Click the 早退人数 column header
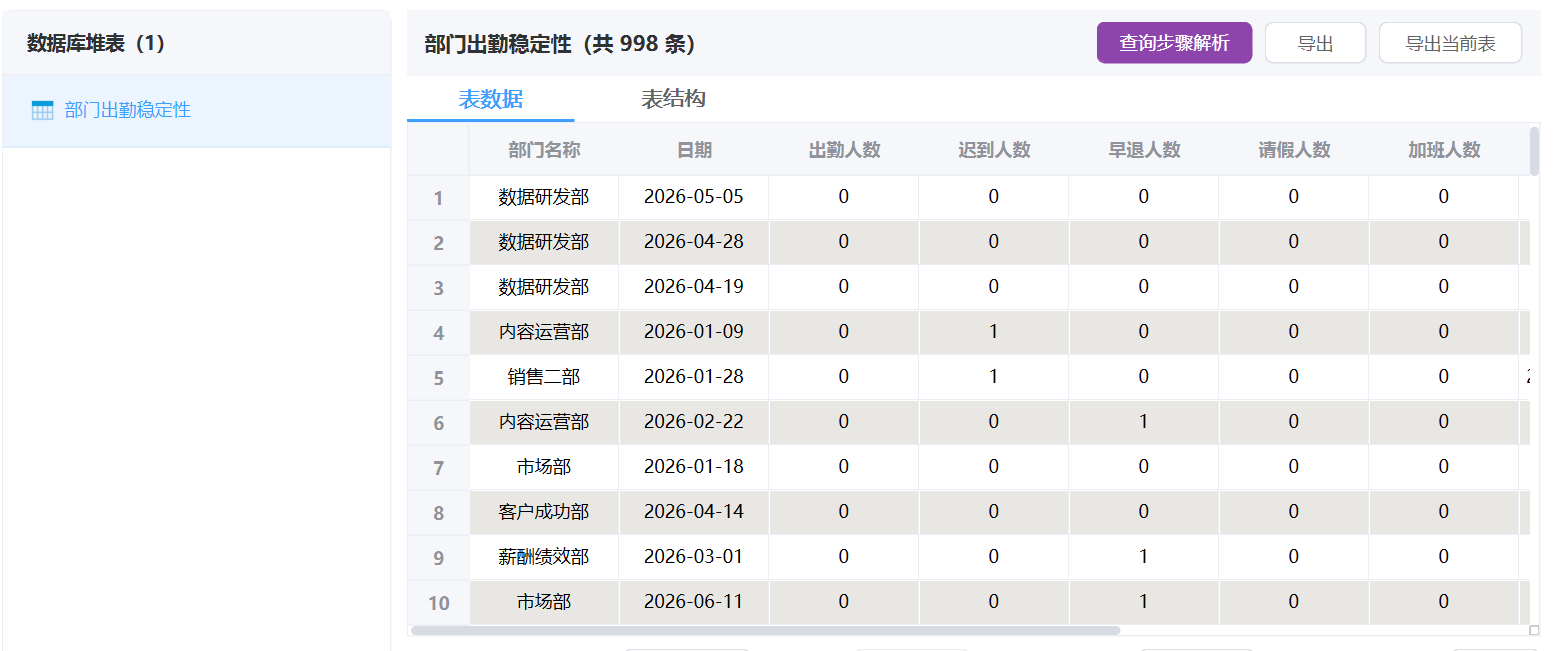The height and width of the screenshot is (651, 1557). tap(1144, 150)
